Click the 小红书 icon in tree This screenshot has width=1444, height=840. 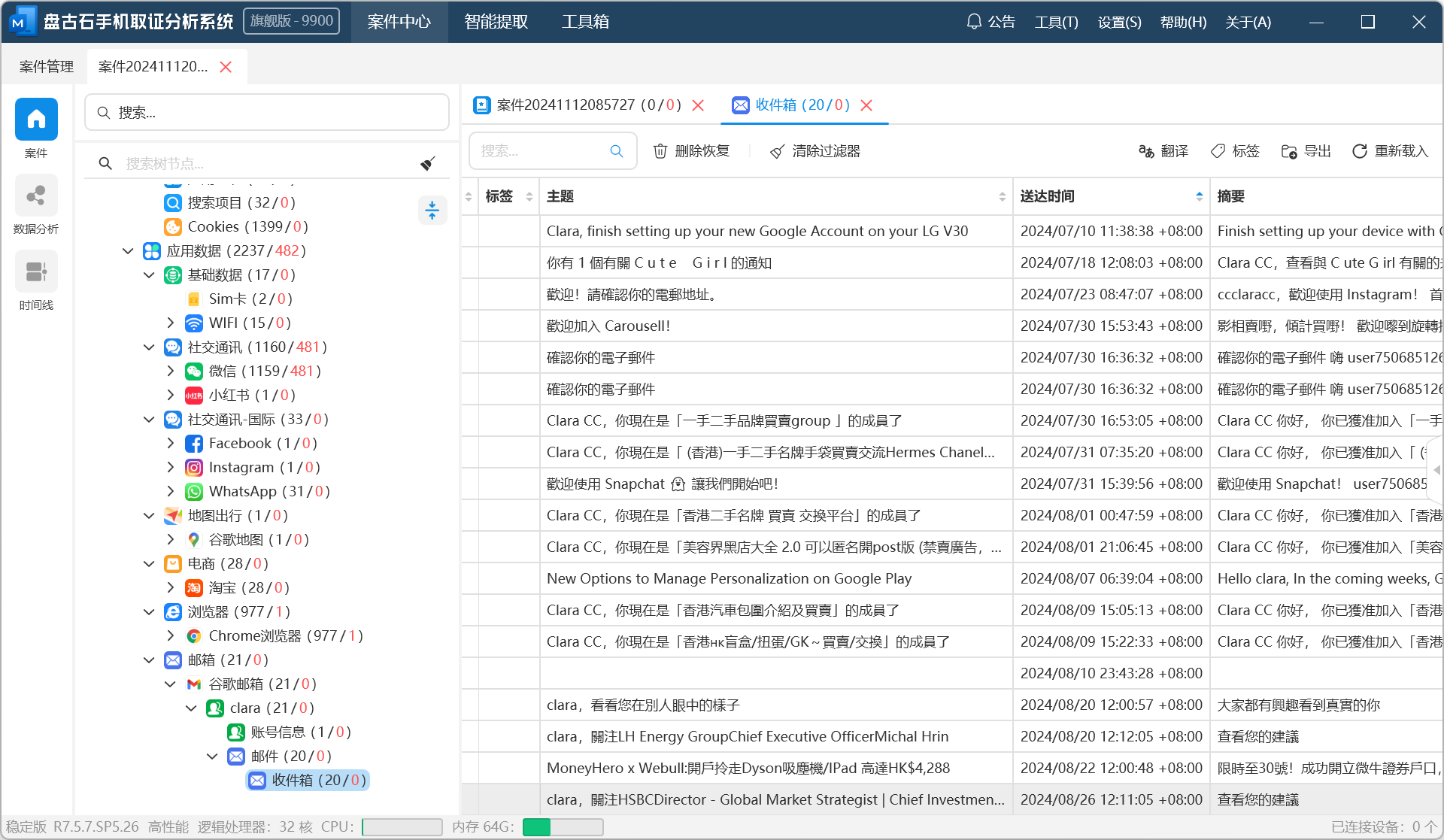pyautogui.click(x=194, y=395)
